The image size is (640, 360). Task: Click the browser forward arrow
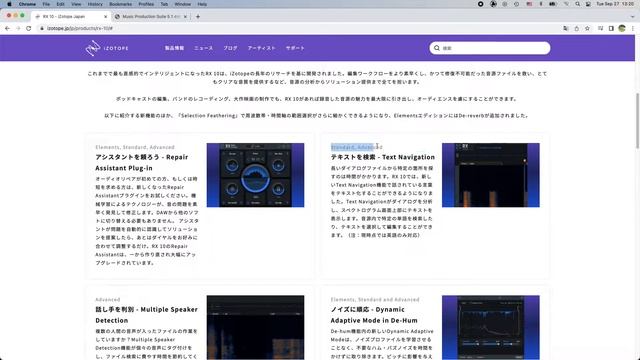coord(18,28)
